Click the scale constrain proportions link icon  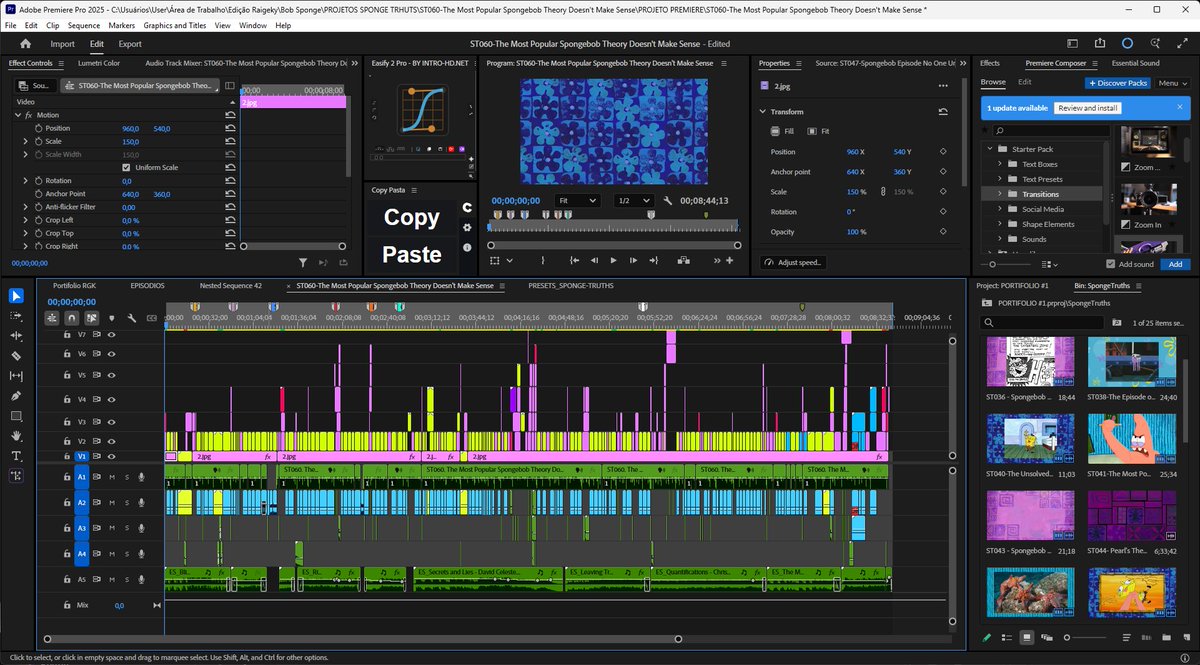883,192
